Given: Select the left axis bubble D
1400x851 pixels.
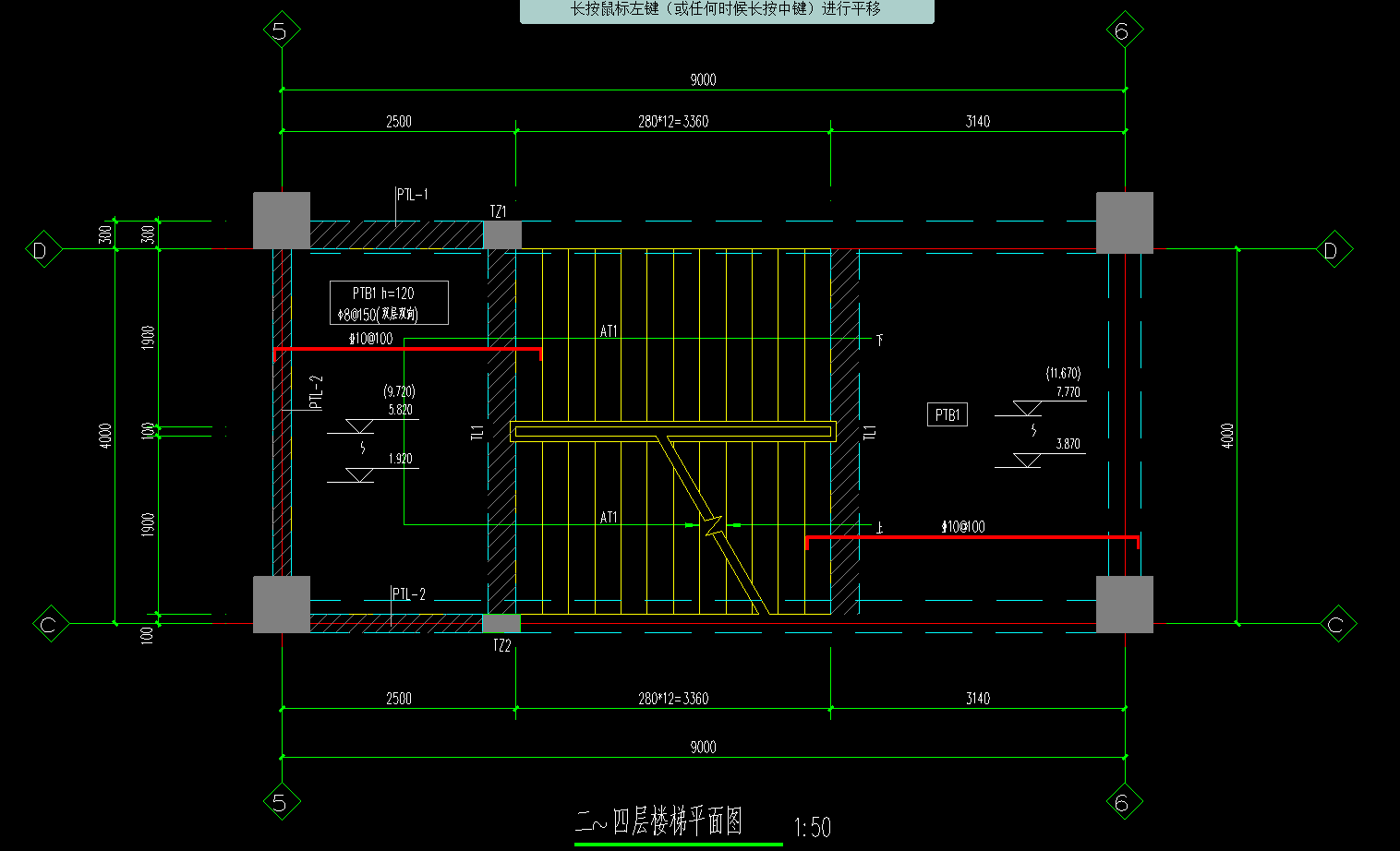Looking at the screenshot, I should (x=42, y=249).
